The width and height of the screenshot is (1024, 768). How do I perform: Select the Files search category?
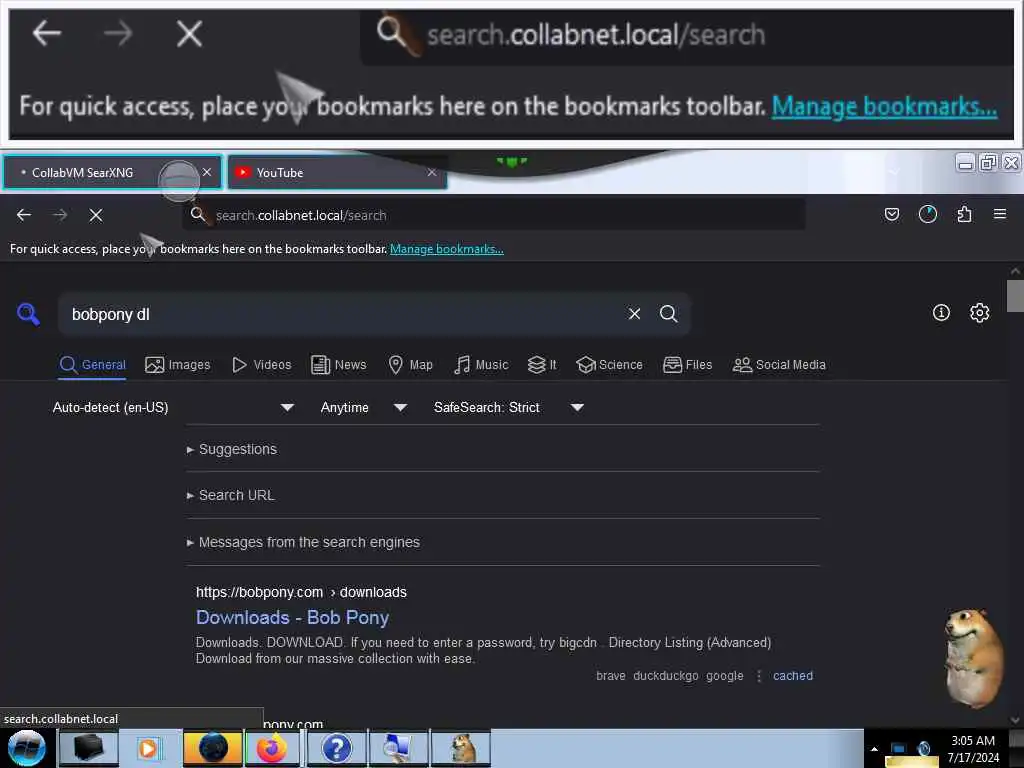688,364
